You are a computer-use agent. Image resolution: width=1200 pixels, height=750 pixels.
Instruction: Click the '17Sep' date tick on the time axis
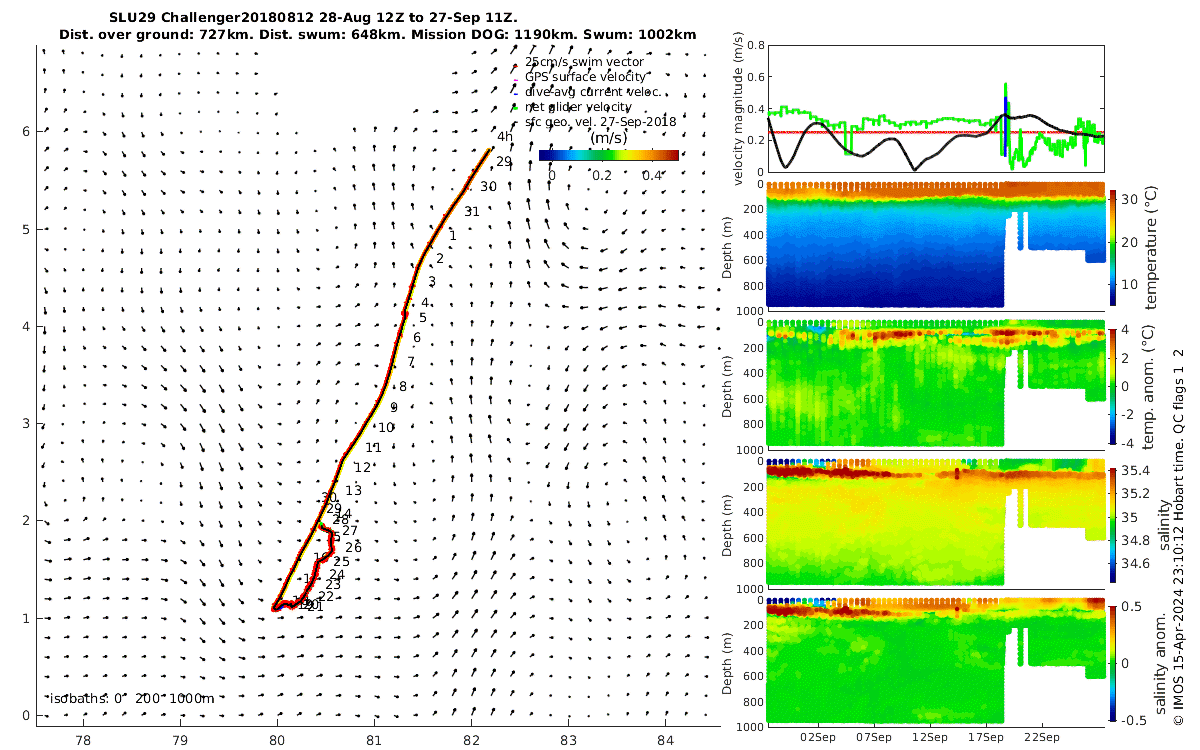(986, 738)
